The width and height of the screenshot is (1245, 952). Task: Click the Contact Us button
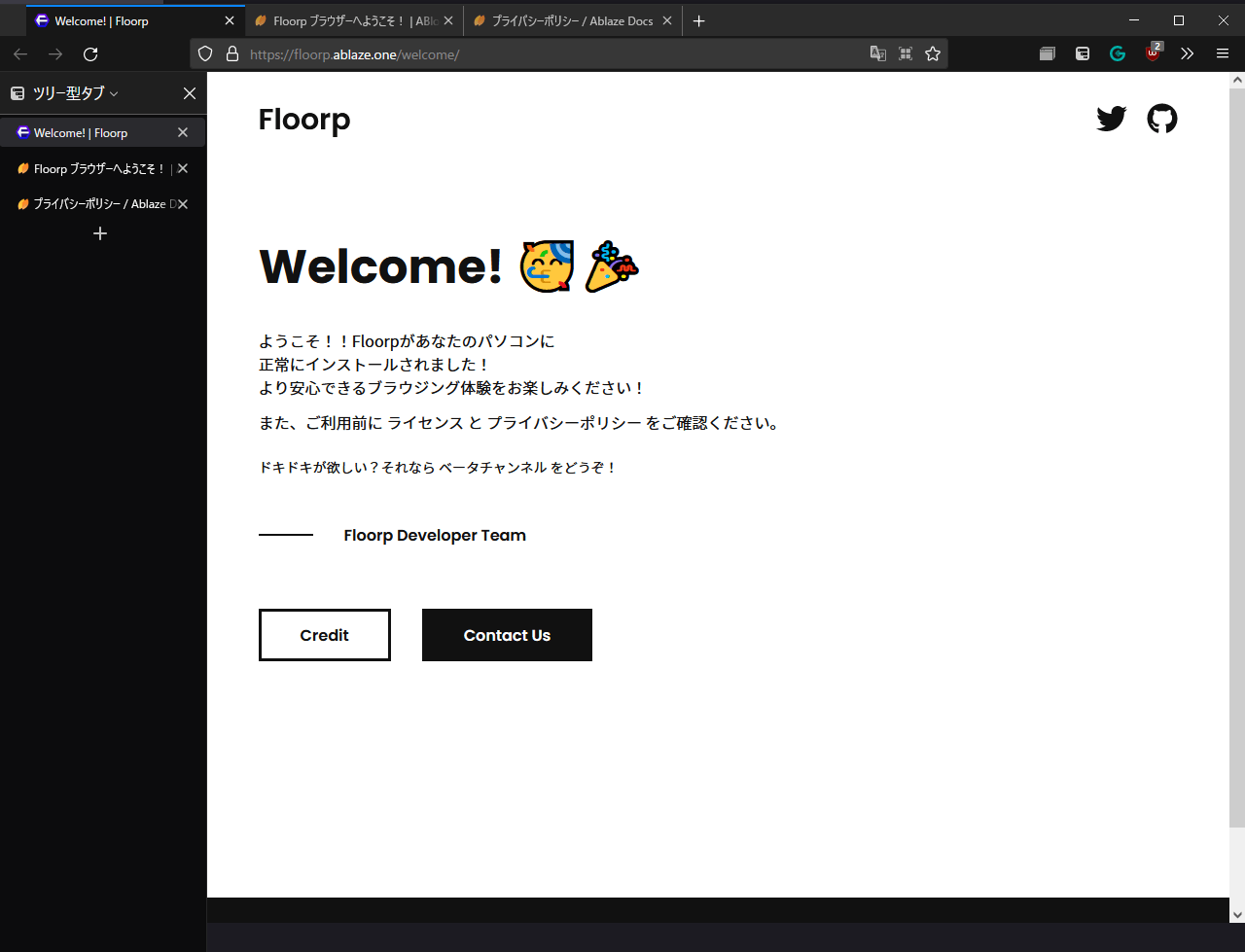click(x=507, y=635)
